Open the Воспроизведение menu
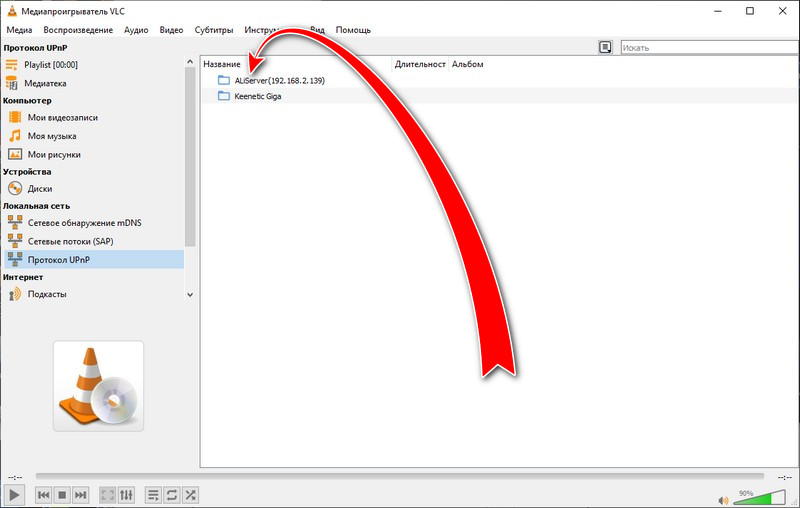Image resolution: width=800 pixels, height=508 pixels. tap(78, 30)
